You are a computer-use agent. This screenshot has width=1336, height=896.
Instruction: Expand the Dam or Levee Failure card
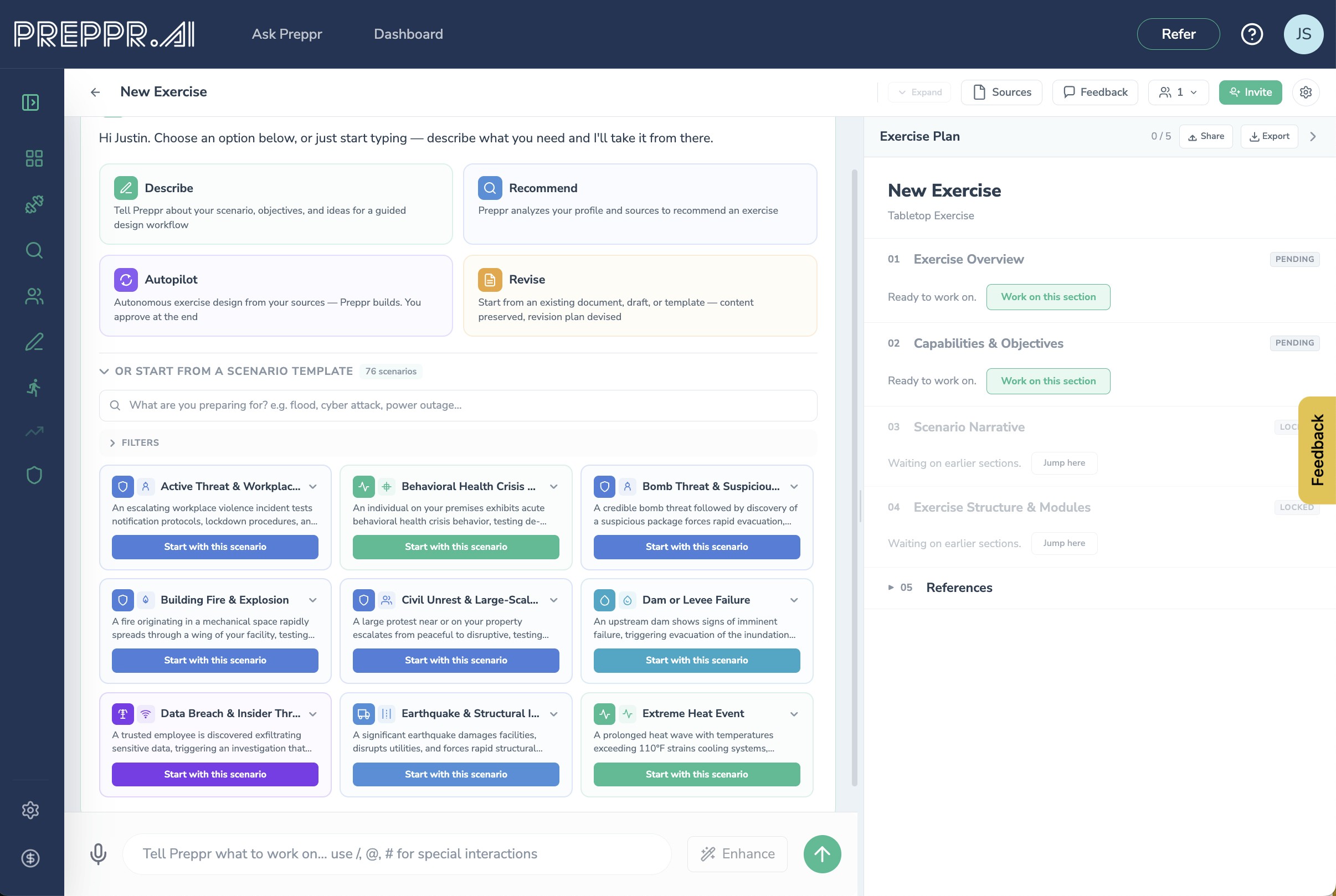[x=794, y=600]
